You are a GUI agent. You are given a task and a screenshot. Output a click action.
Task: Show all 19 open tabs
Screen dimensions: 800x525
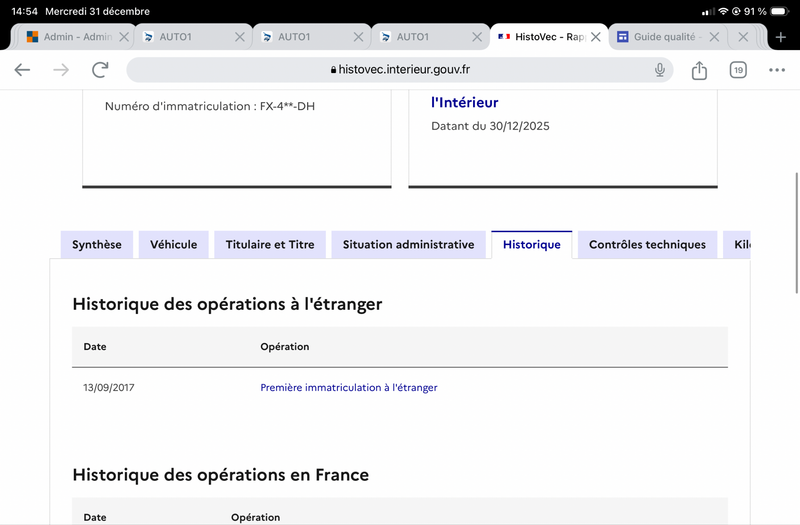(738, 70)
